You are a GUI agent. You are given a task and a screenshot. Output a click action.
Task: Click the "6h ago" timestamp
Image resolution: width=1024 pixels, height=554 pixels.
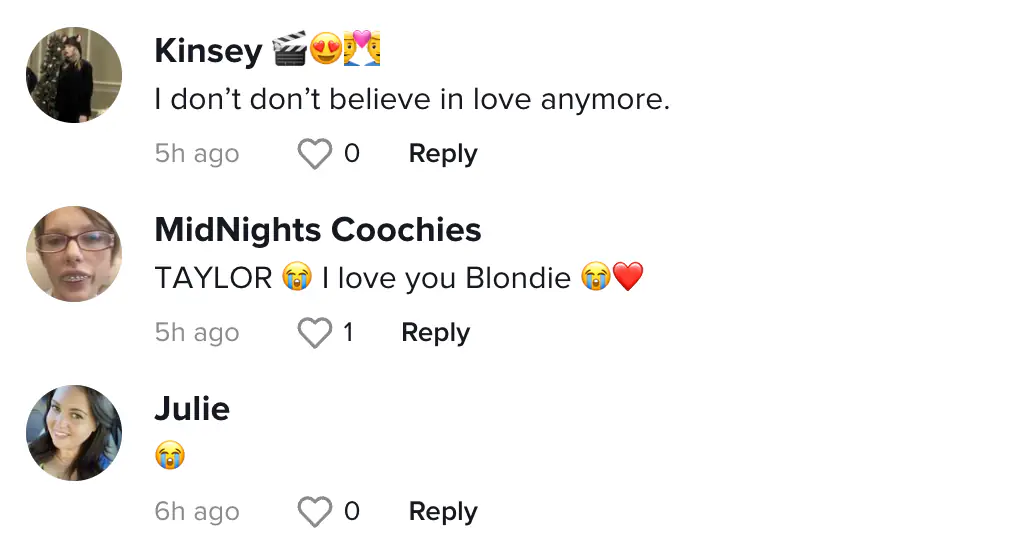point(197,512)
